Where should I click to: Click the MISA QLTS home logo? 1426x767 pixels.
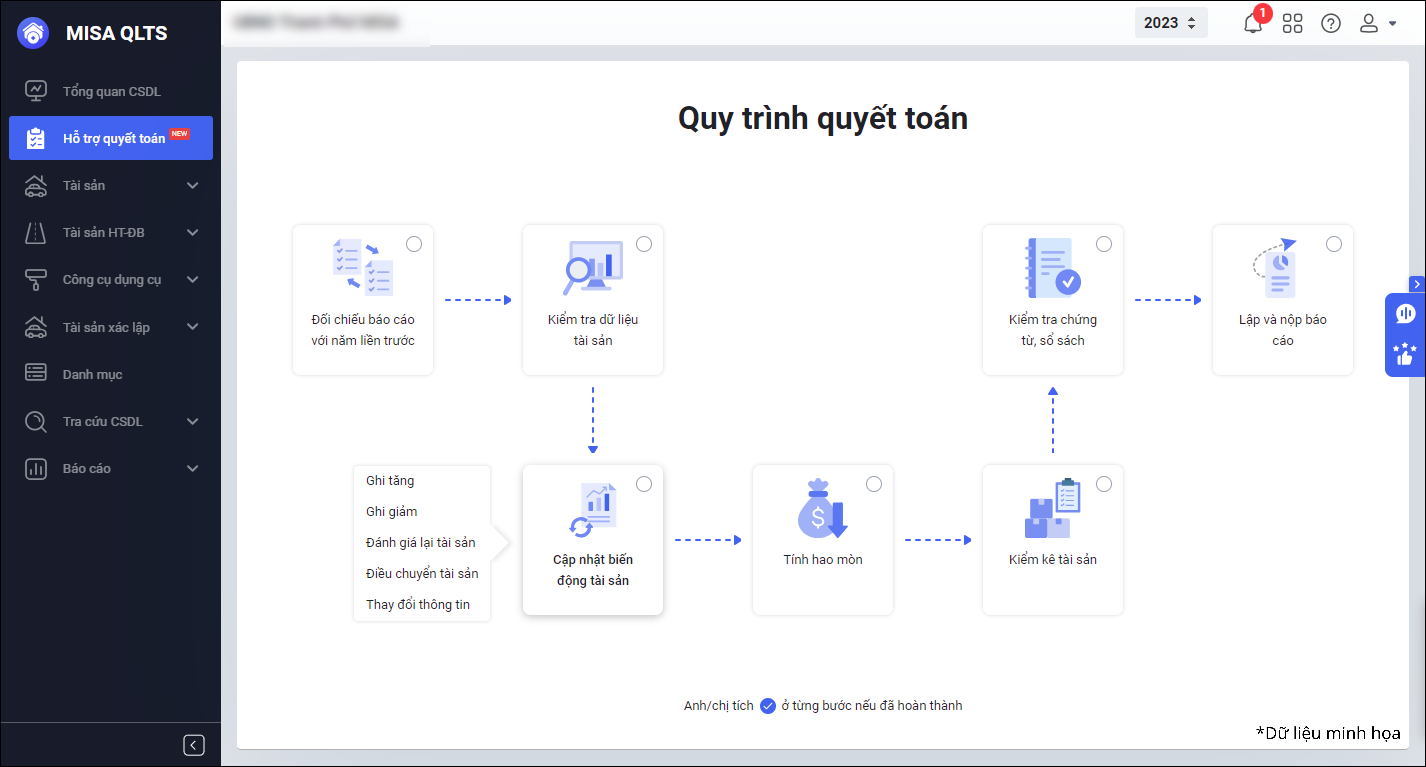33,33
